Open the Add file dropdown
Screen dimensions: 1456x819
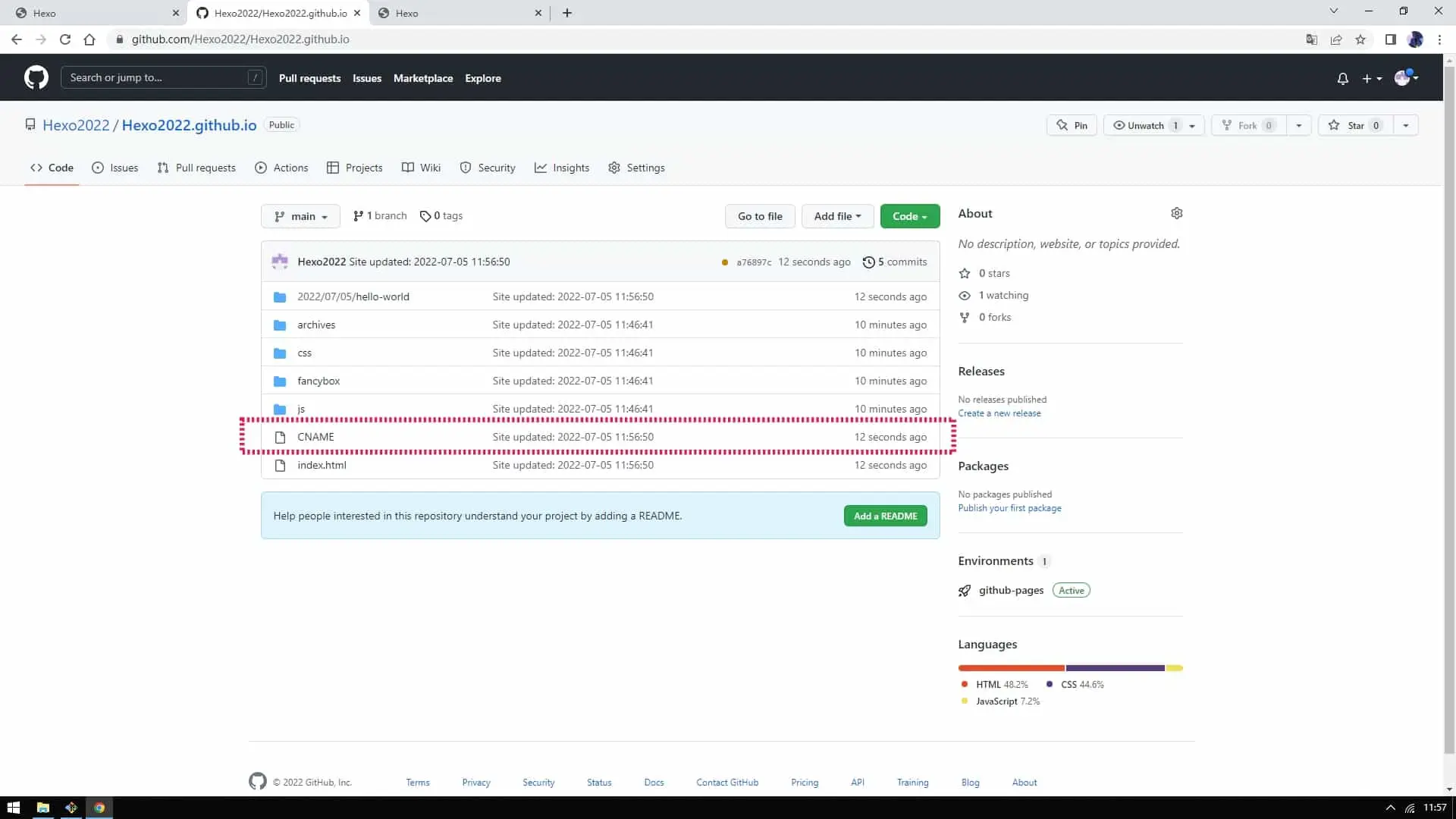coord(837,216)
